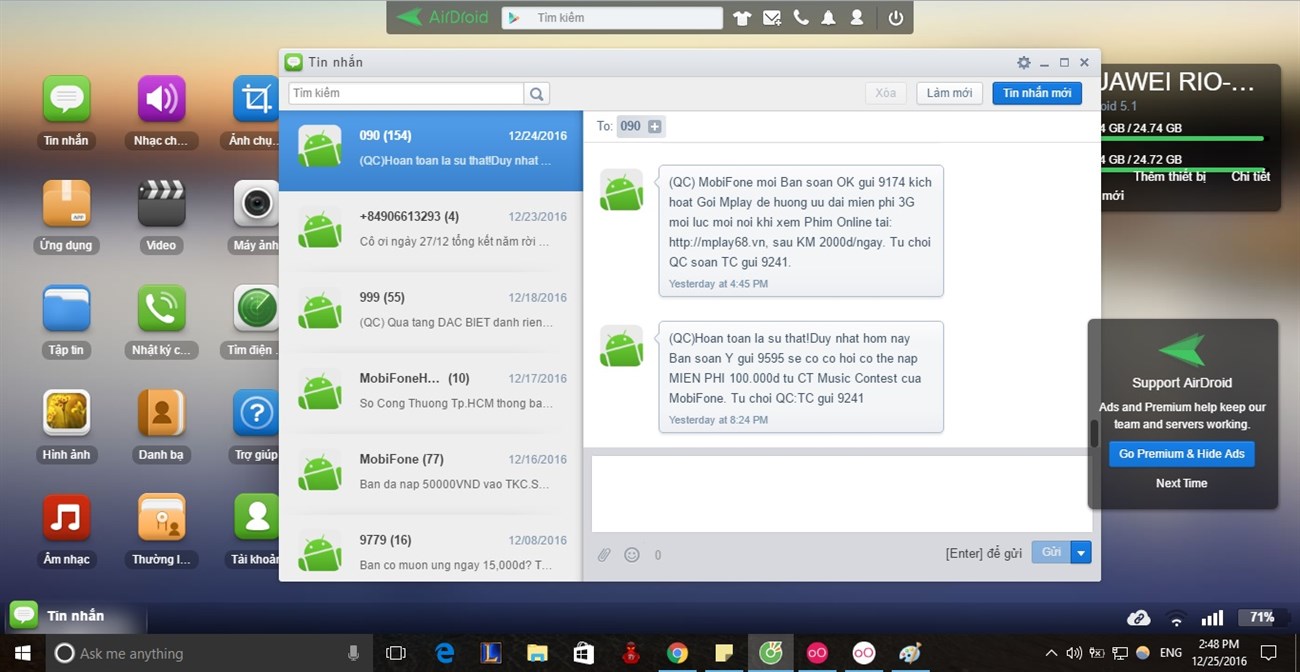Open the Thường liên hệ icon
Image resolution: width=1300 pixels, height=672 pixels.
pos(161,518)
